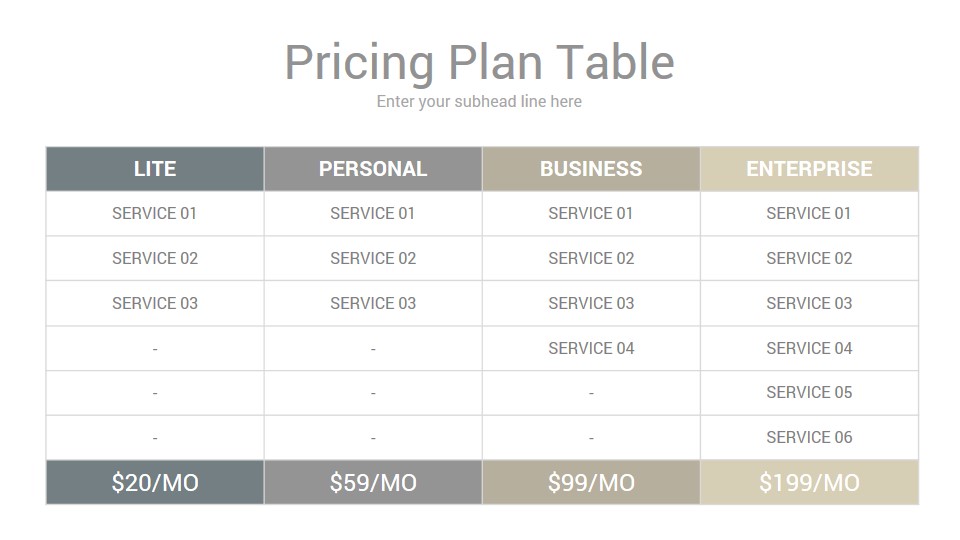Screen dimensions: 960x540
Task: Select SERVICE 02 in the Business column
Action: (591, 258)
